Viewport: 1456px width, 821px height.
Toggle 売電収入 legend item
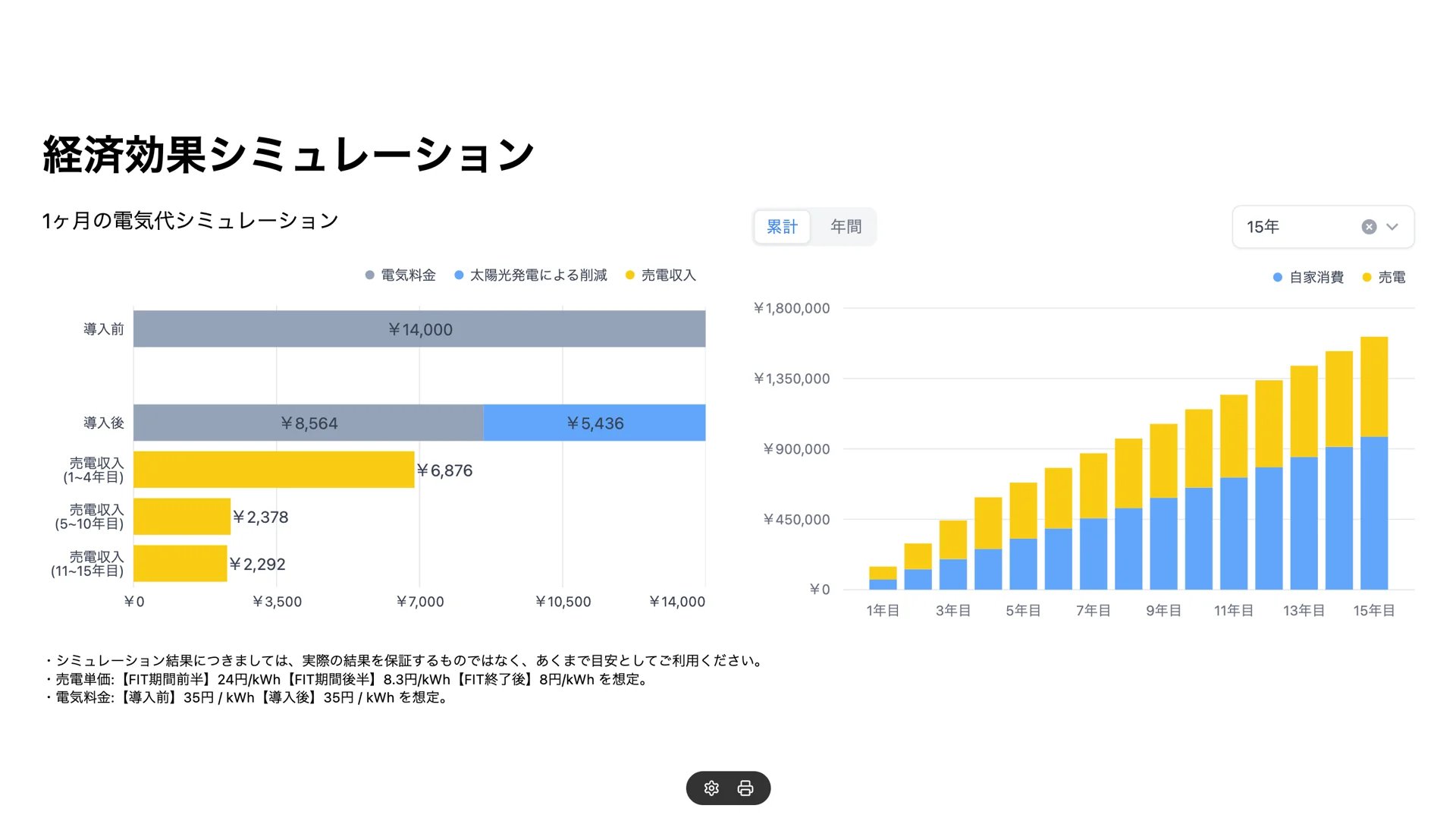point(661,275)
